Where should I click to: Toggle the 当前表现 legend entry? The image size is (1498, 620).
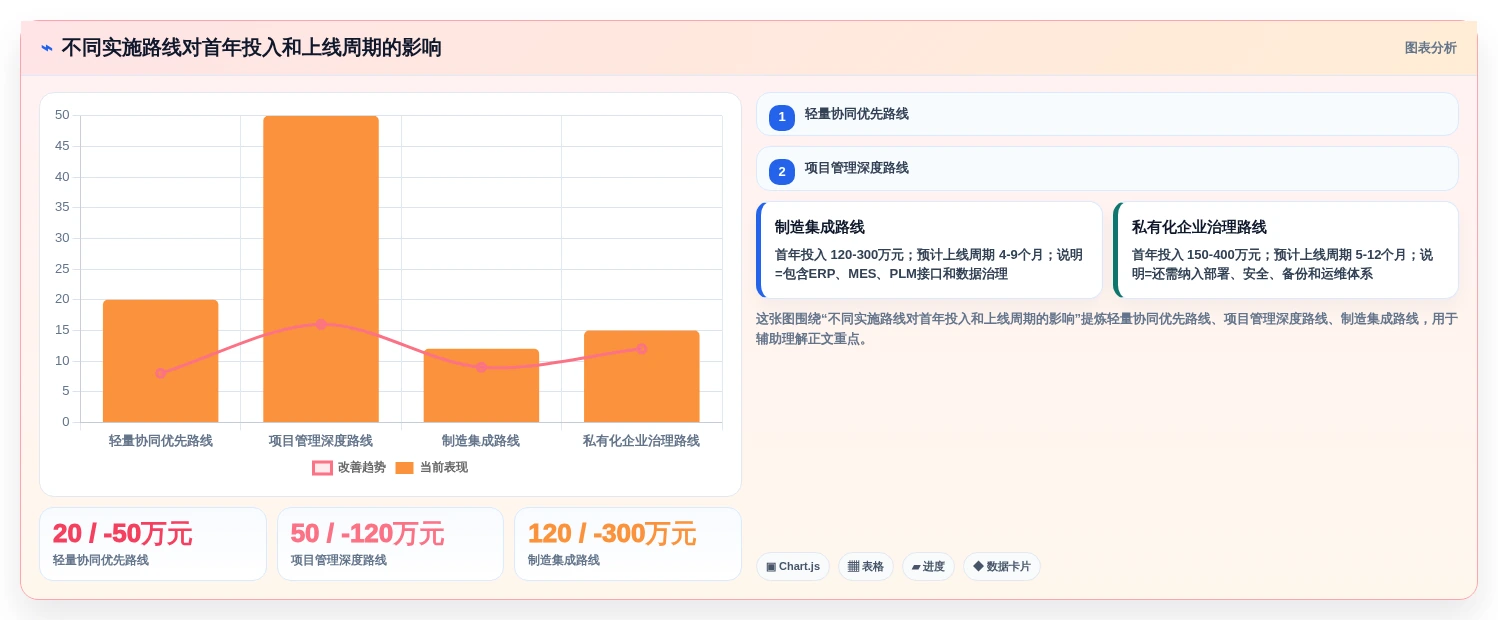[431, 467]
